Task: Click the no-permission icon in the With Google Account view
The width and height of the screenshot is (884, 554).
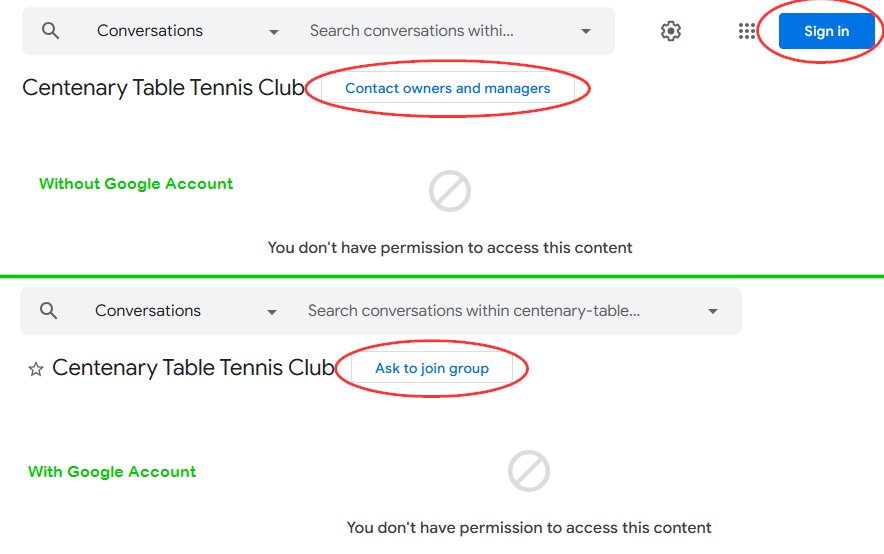Action: click(529, 470)
